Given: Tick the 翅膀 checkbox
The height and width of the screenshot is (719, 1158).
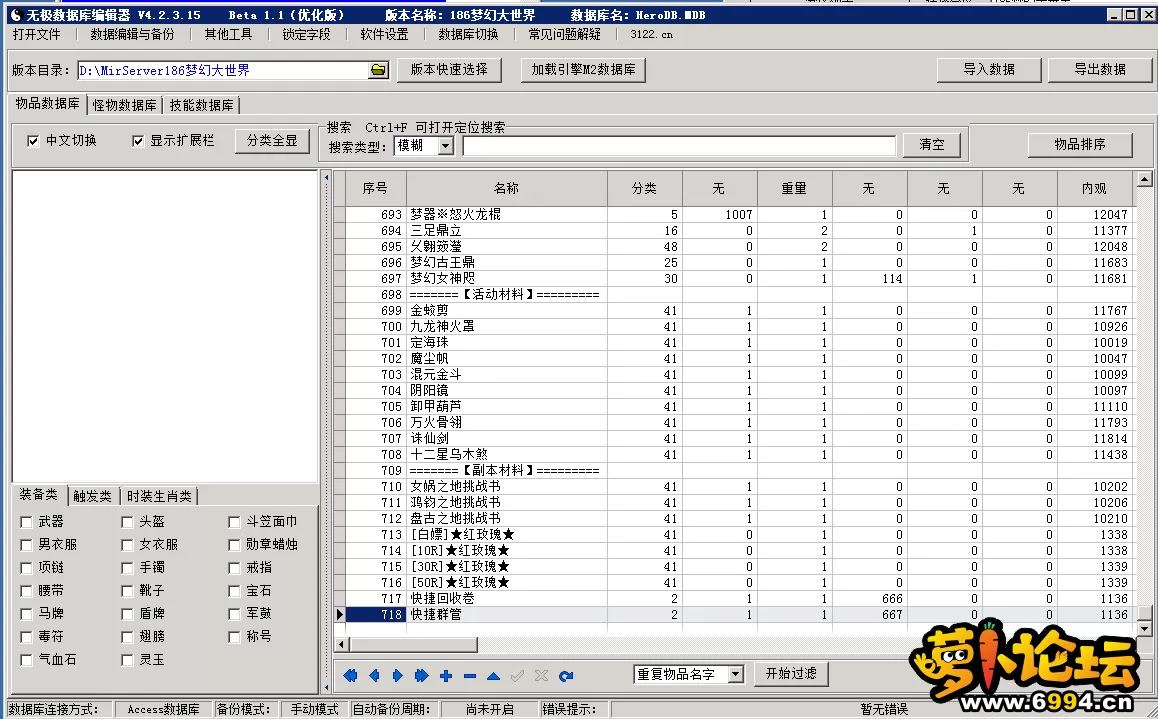Looking at the screenshot, I should click(x=127, y=636).
